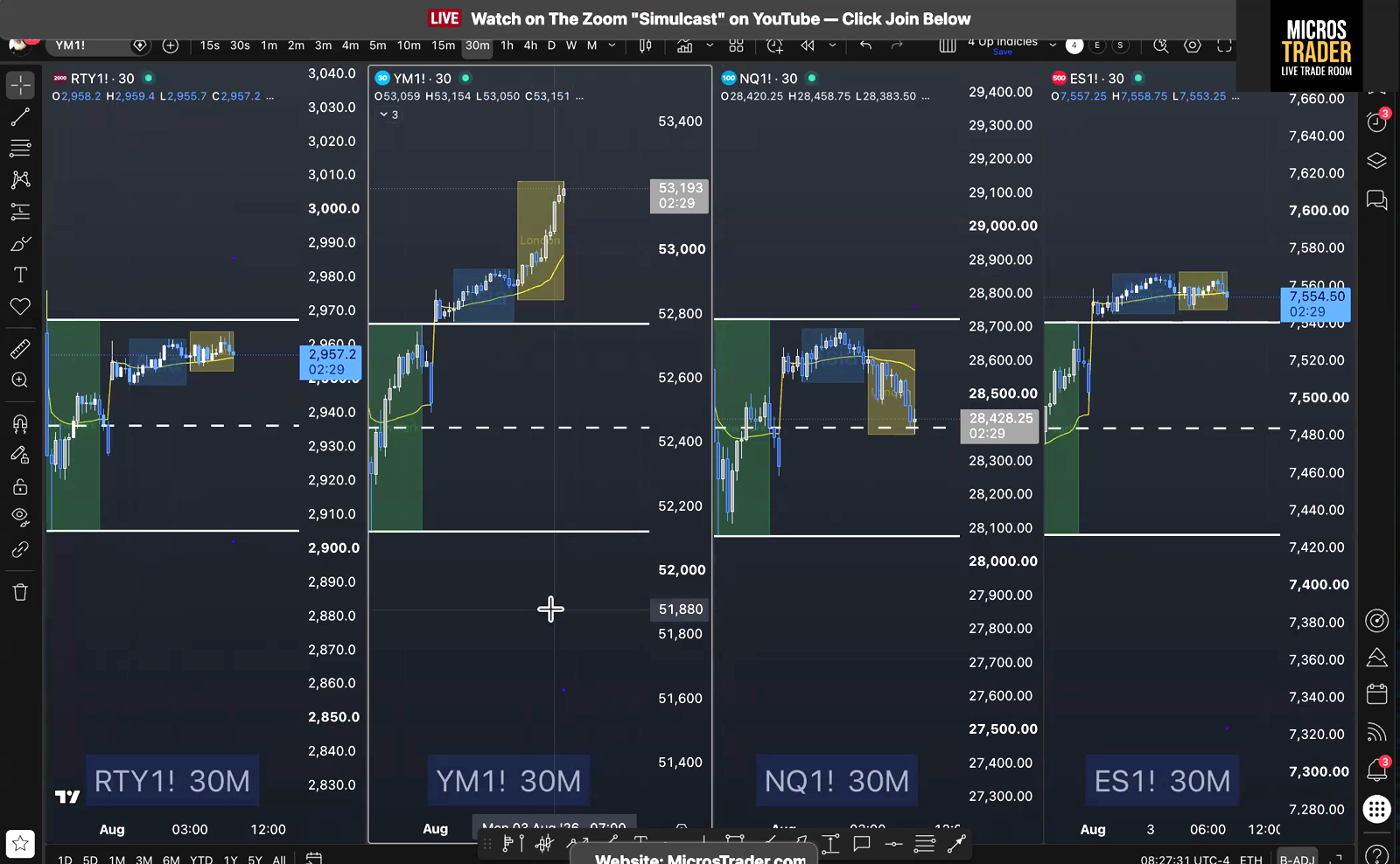Toggle the E events badge

(x=1097, y=45)
